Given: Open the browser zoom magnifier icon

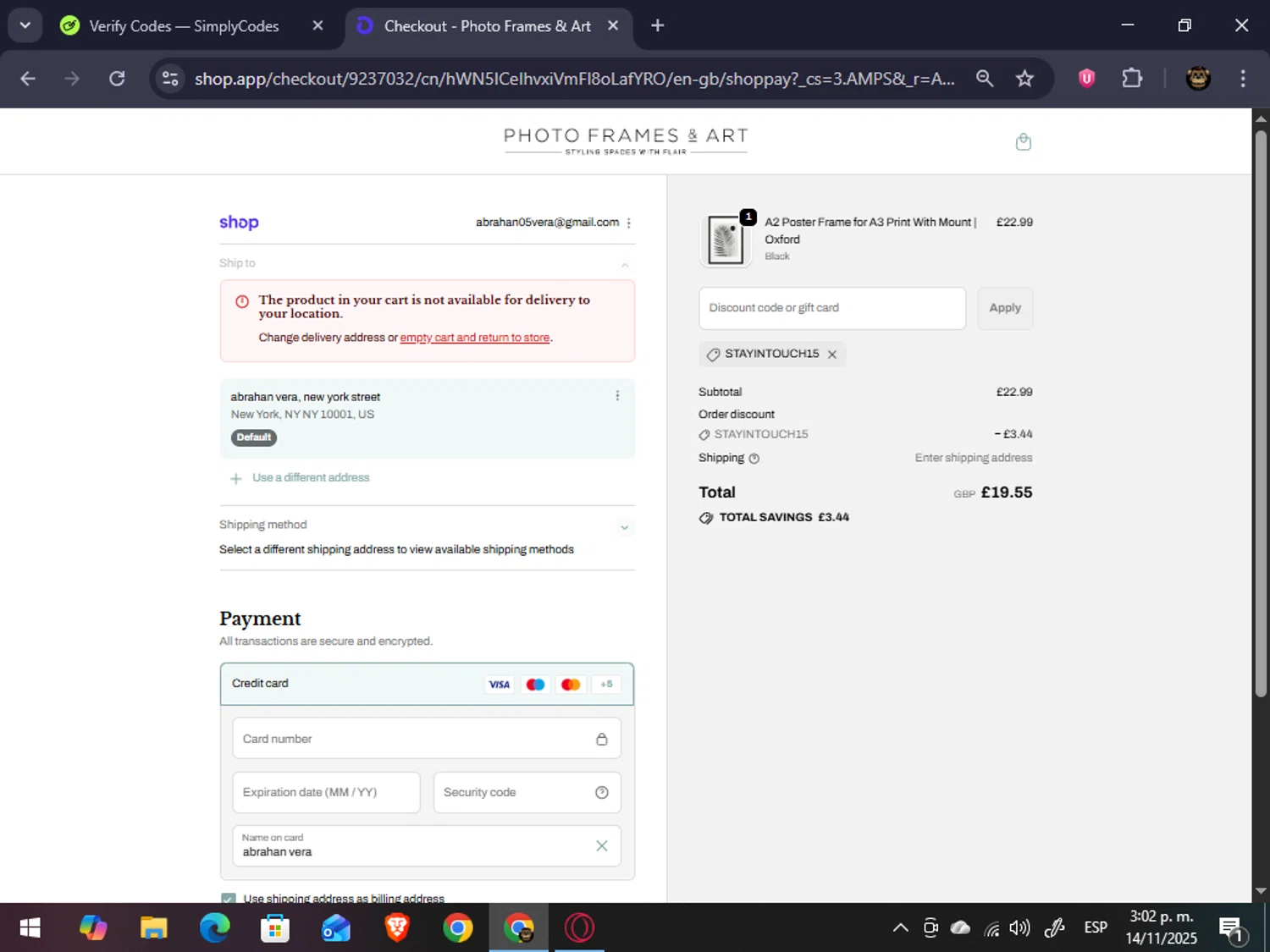Looking at the screenshot, I should [x=984, y=79].
